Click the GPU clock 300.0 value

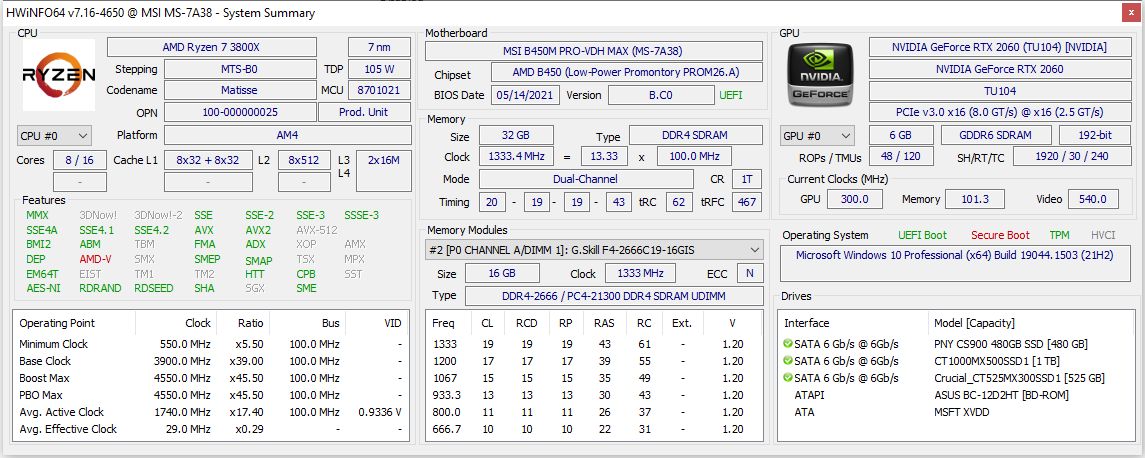(854, 199)
